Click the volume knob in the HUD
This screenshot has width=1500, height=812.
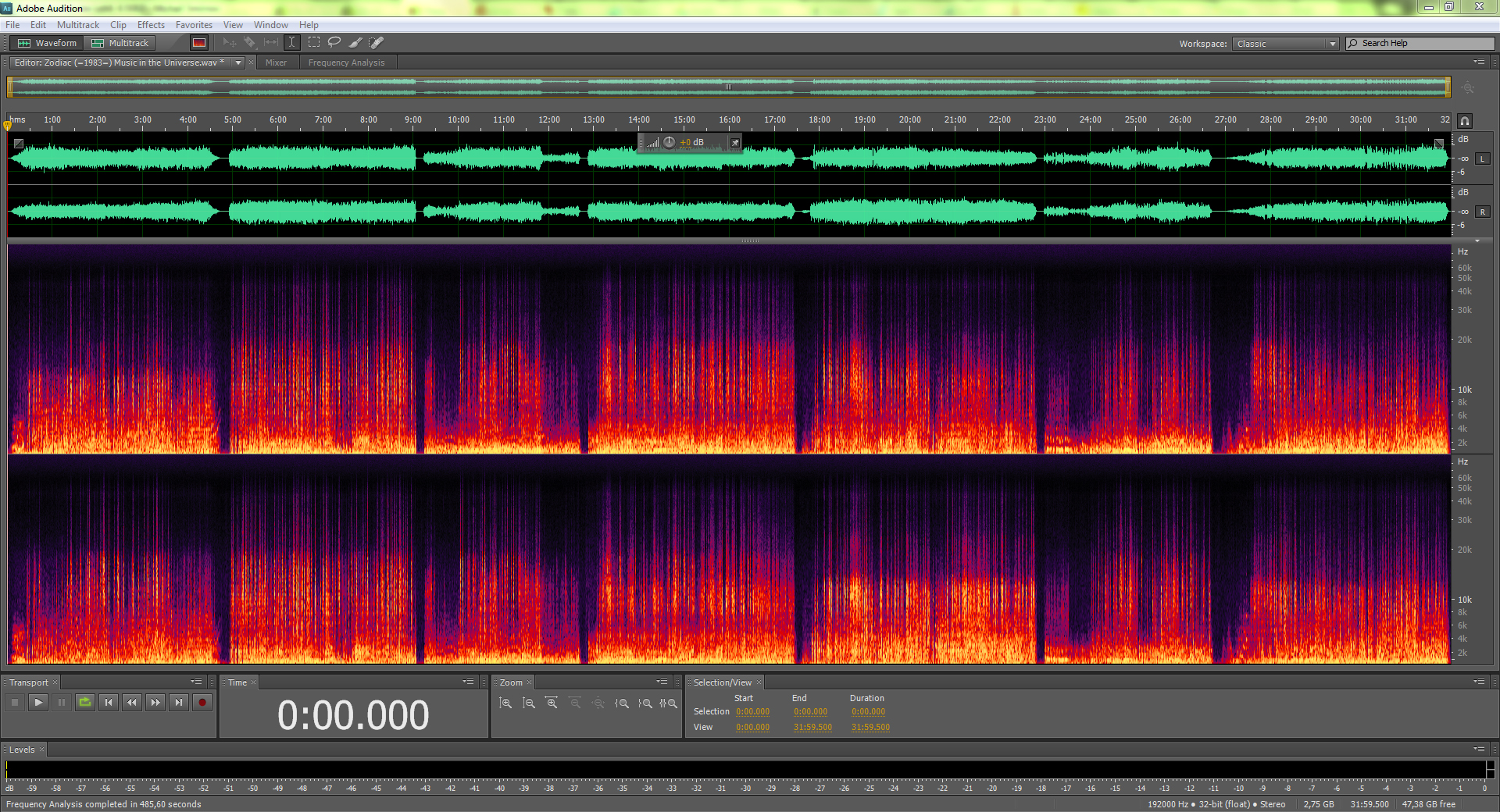click(x=670, y=142)
